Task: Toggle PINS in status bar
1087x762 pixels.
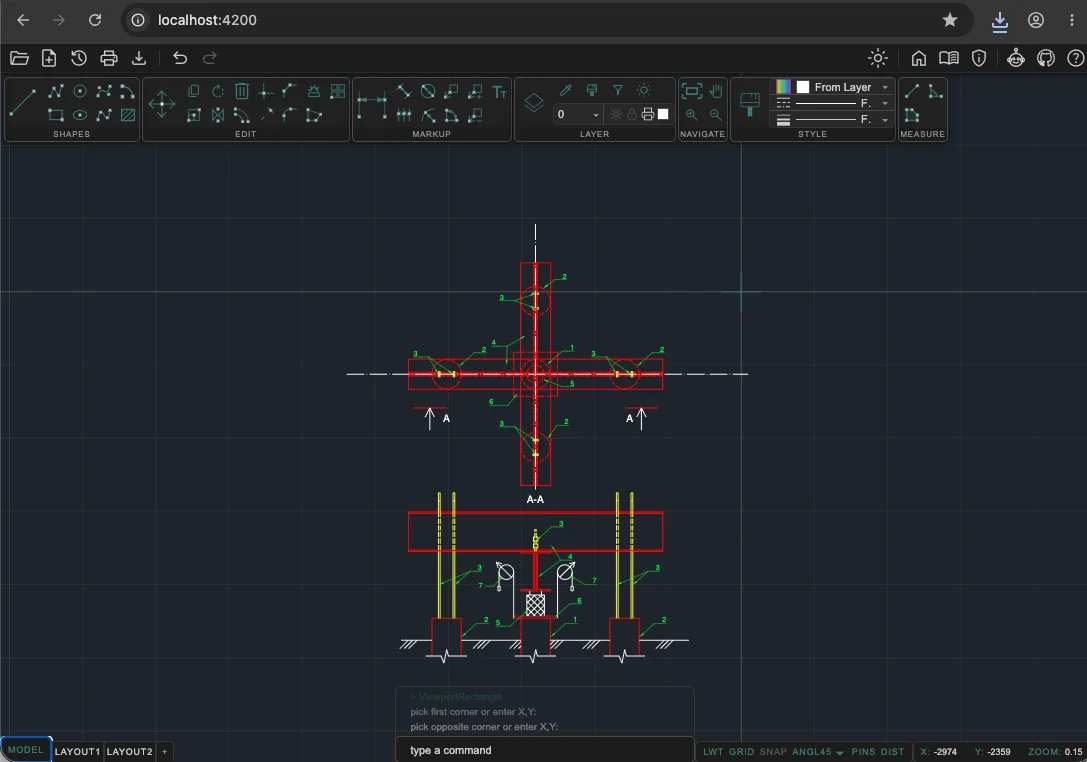Action: point(863,752)
